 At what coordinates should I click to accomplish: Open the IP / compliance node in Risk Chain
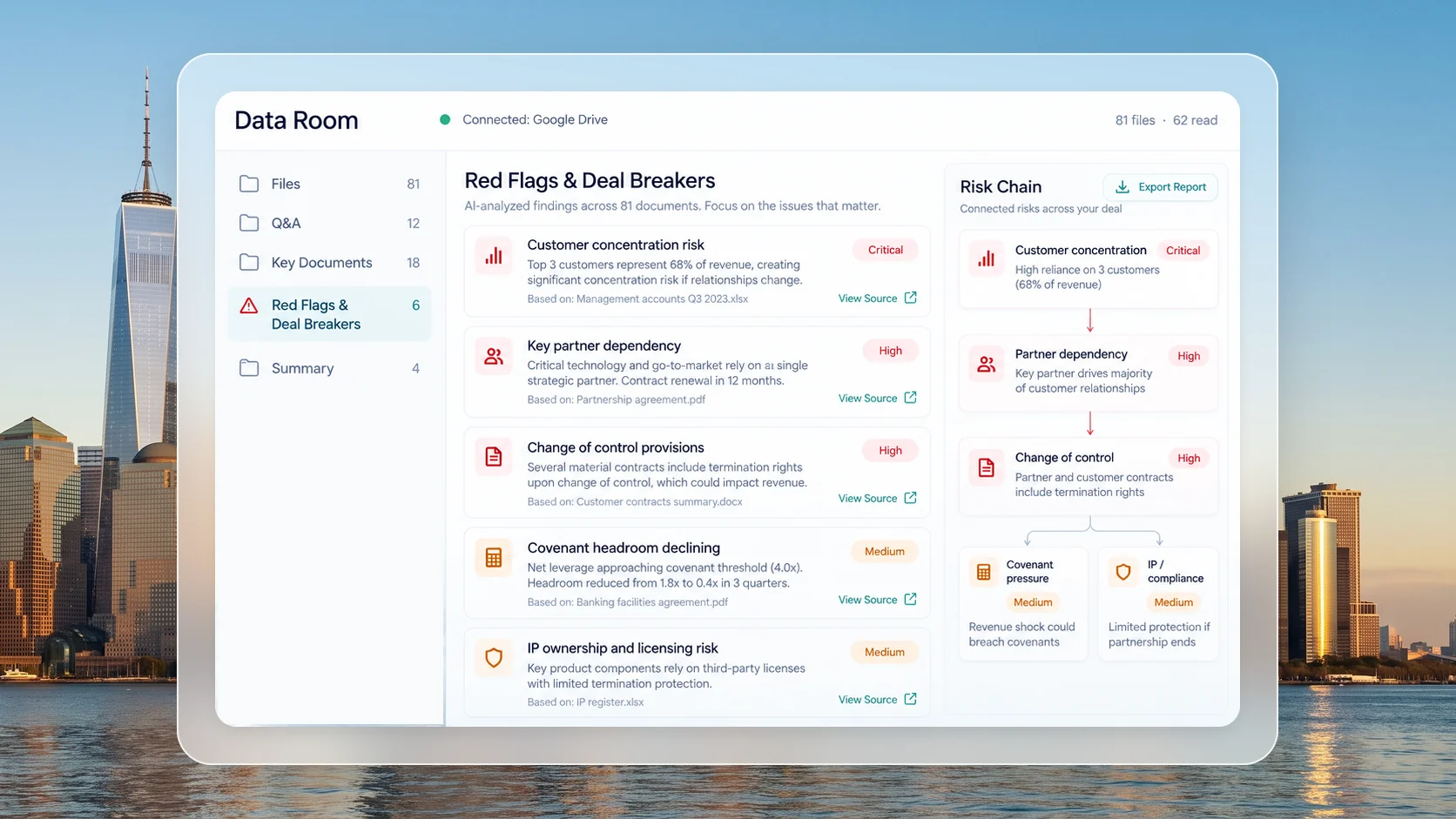[1158, 603]
